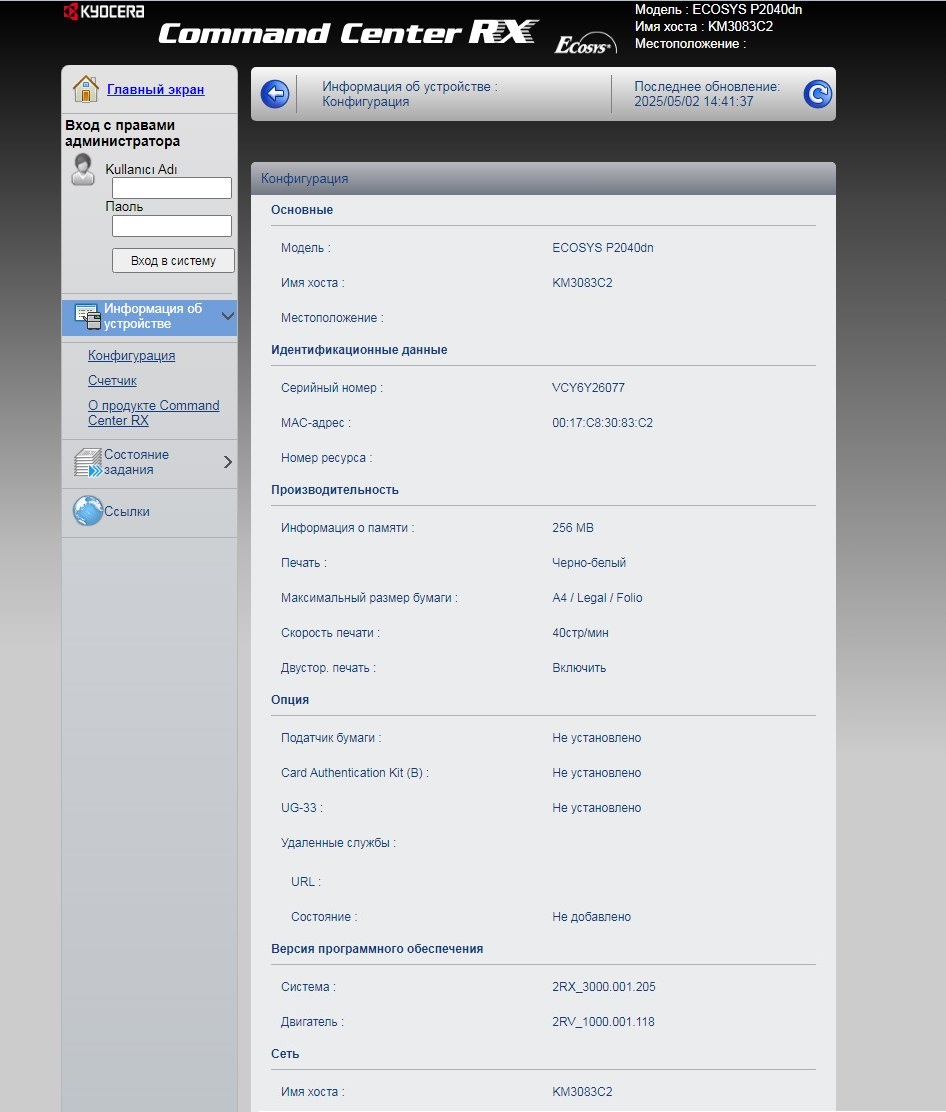Viewport: 946px width, 1112px height.
Task: Click the memory value 256 MB
Action: click(573, 528)
